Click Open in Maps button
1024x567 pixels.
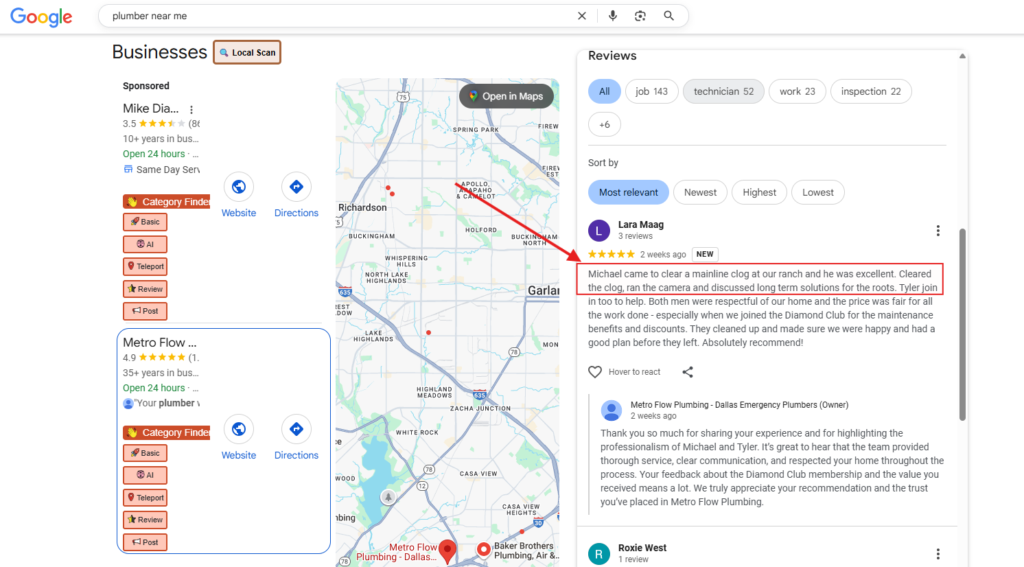pyautogui.click(x=505, y=96)
